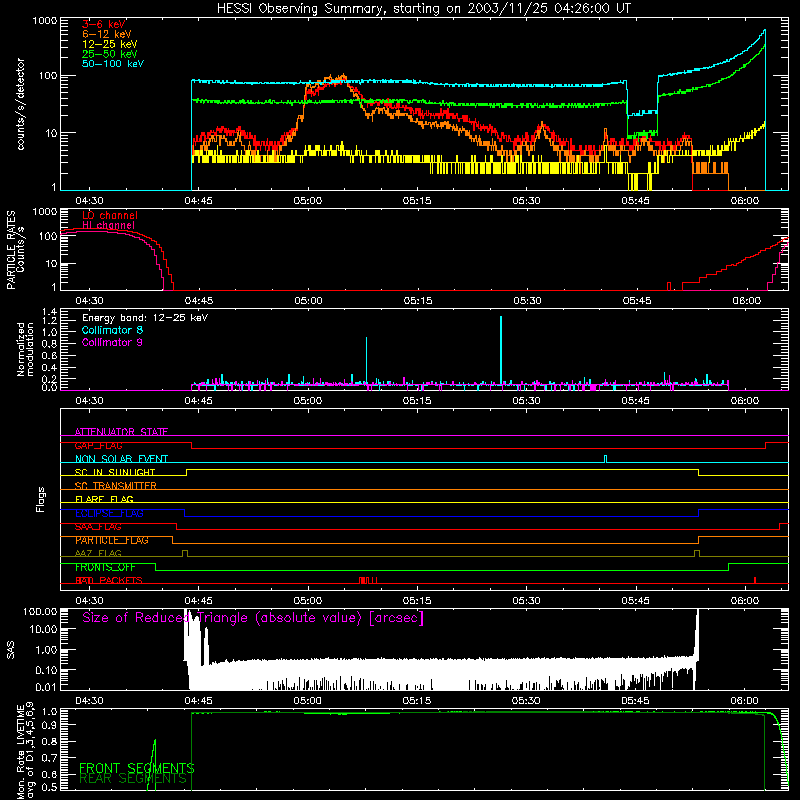
Task: Click the BAD_PACKETS red burst near 05:08
Action: click(x=368, y=580)
